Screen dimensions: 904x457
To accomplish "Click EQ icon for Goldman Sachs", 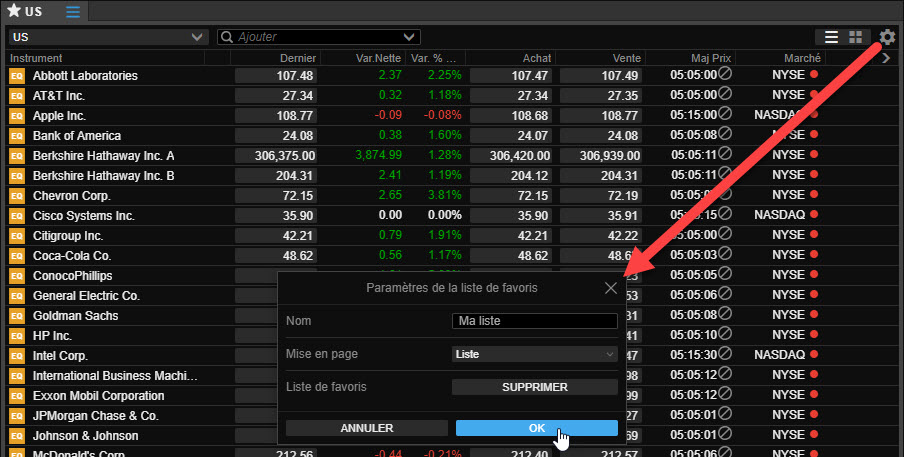I will coord(17,316).
